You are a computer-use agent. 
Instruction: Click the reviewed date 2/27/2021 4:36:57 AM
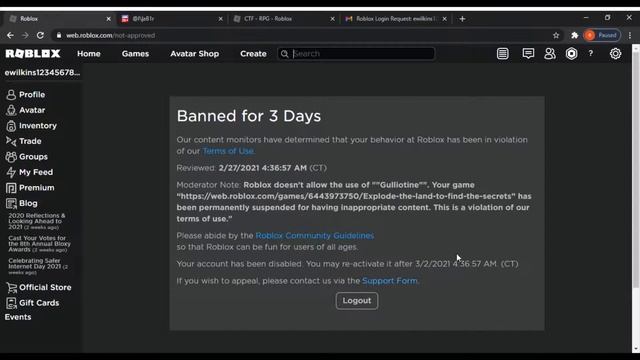coord(262,168)
